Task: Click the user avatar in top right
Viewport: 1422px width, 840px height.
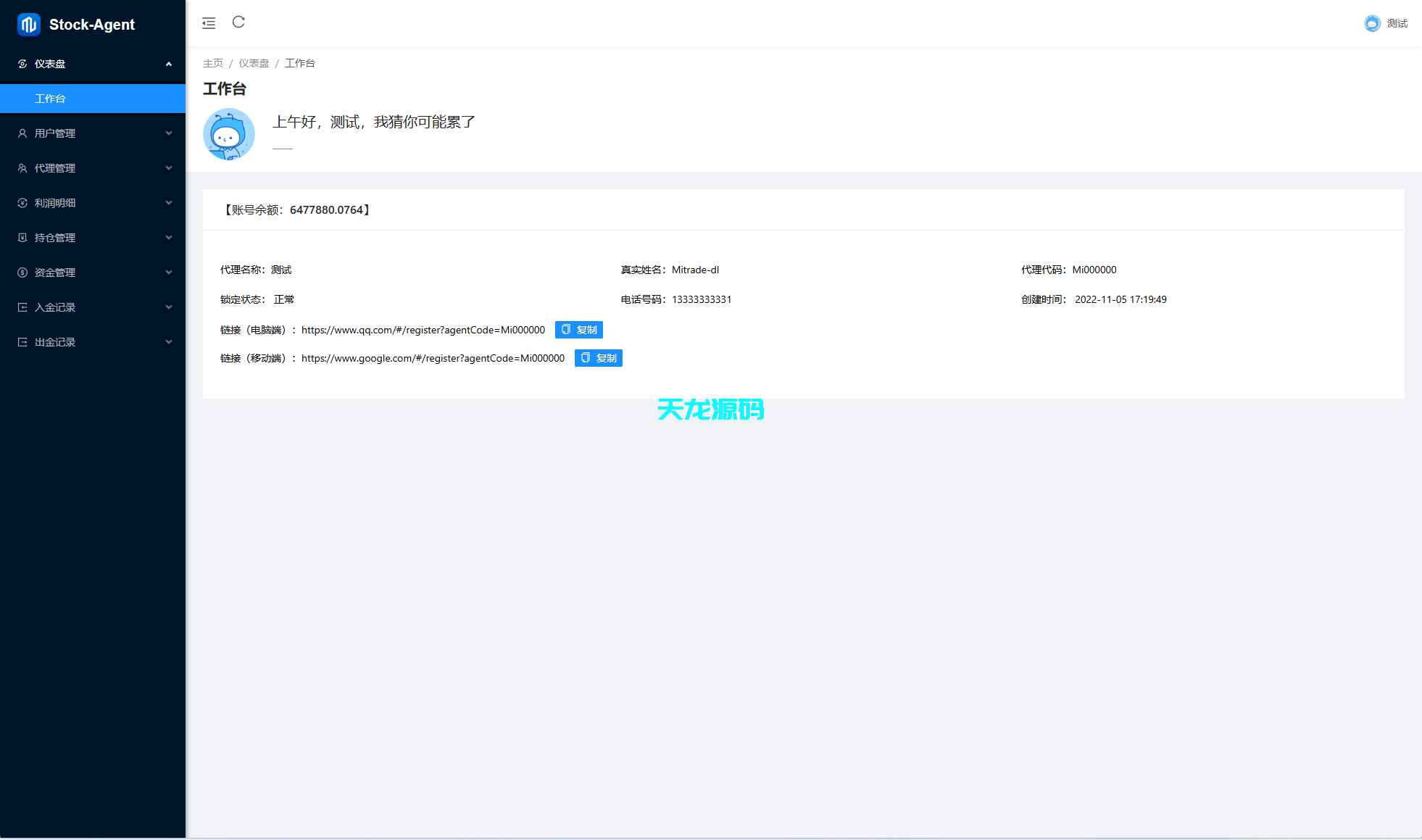Action: pos(1371,22)
